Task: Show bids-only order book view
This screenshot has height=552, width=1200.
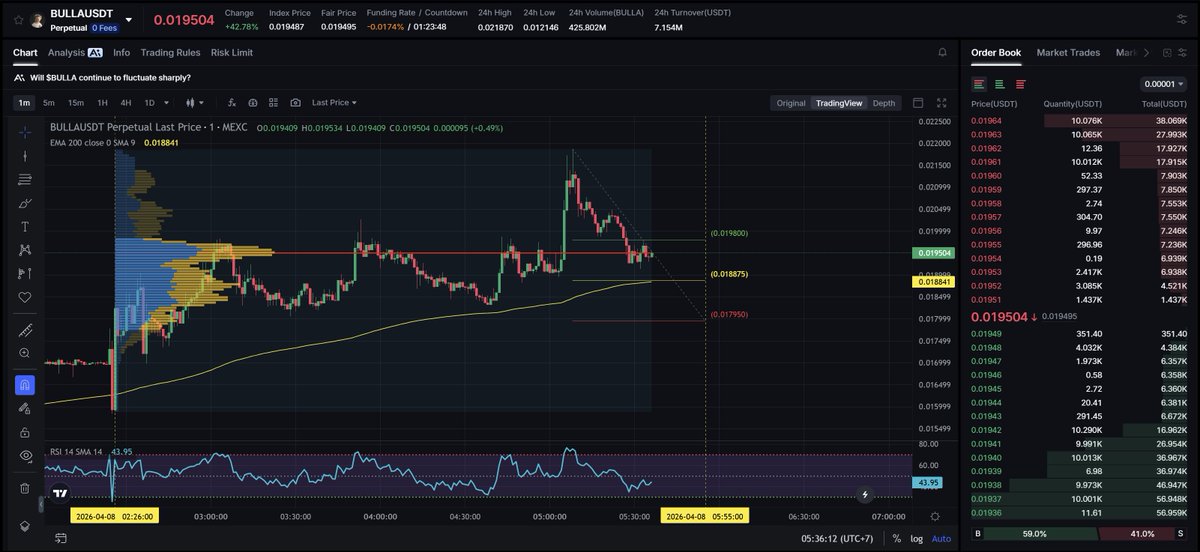Action: (999, 84)
